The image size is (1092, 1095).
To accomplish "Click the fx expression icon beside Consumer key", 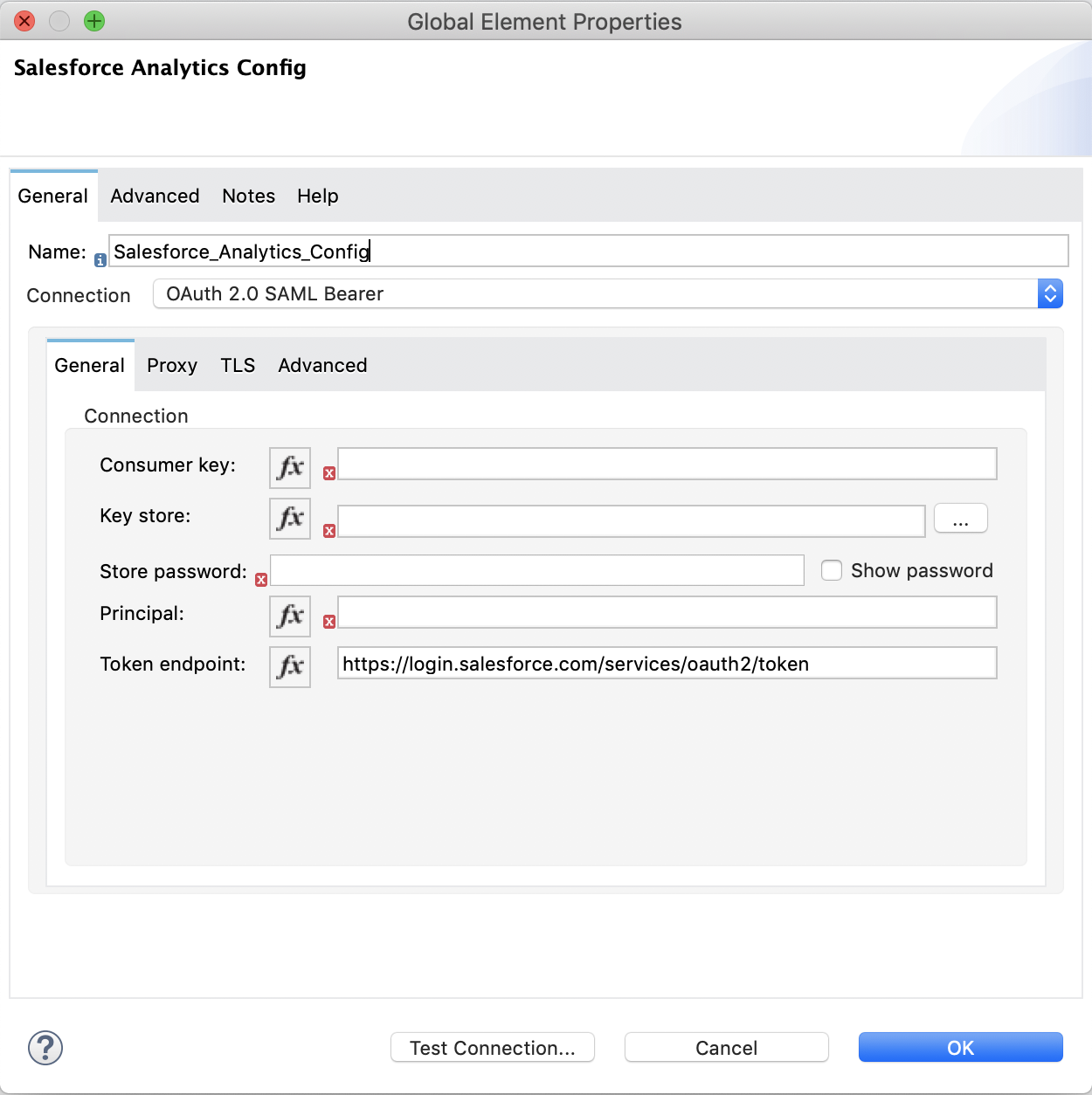I will click(289, 467).
